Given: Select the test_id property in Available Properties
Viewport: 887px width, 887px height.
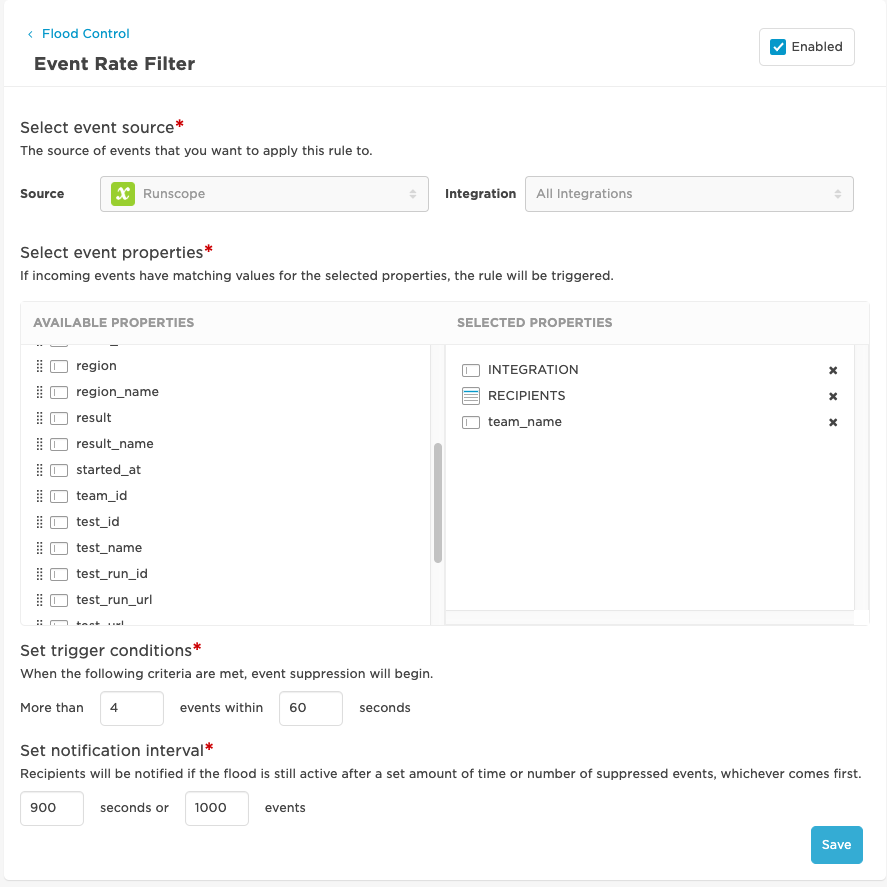Looking at the screenshot, I should pos(97,521).
